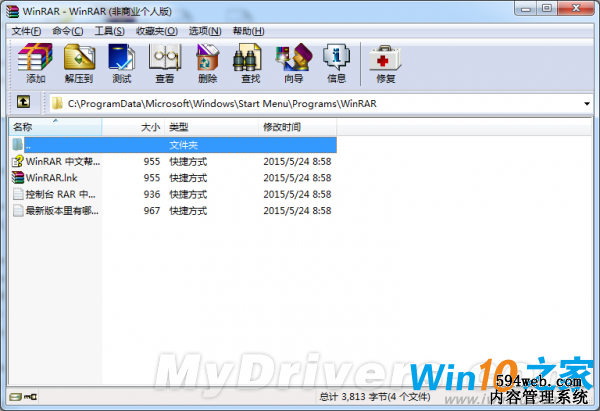
Task: Click the WinRAR 中文帮... help file icon
Action: tap(18, 161)
